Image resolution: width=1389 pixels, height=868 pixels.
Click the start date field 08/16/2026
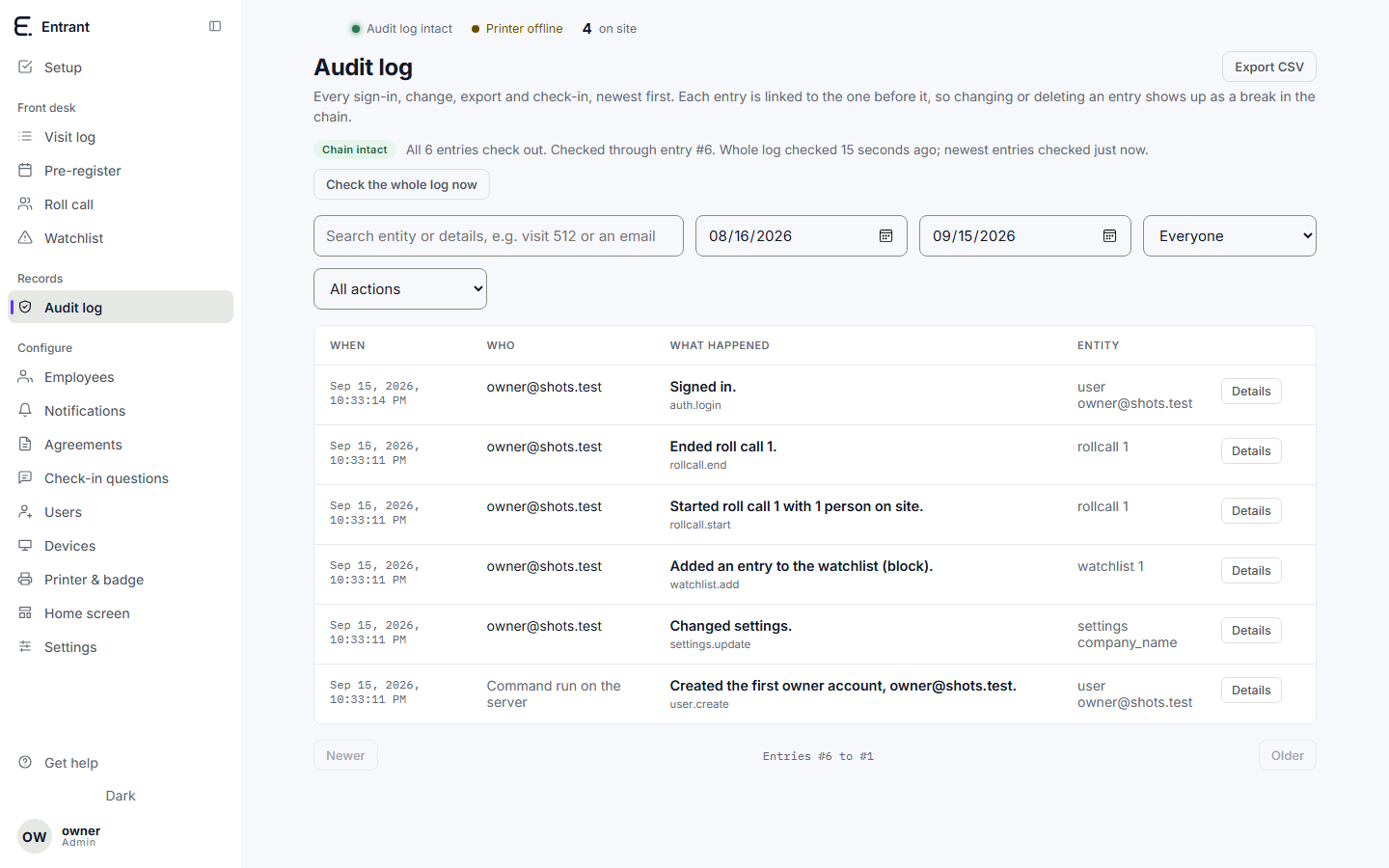(x=802, y=236)
